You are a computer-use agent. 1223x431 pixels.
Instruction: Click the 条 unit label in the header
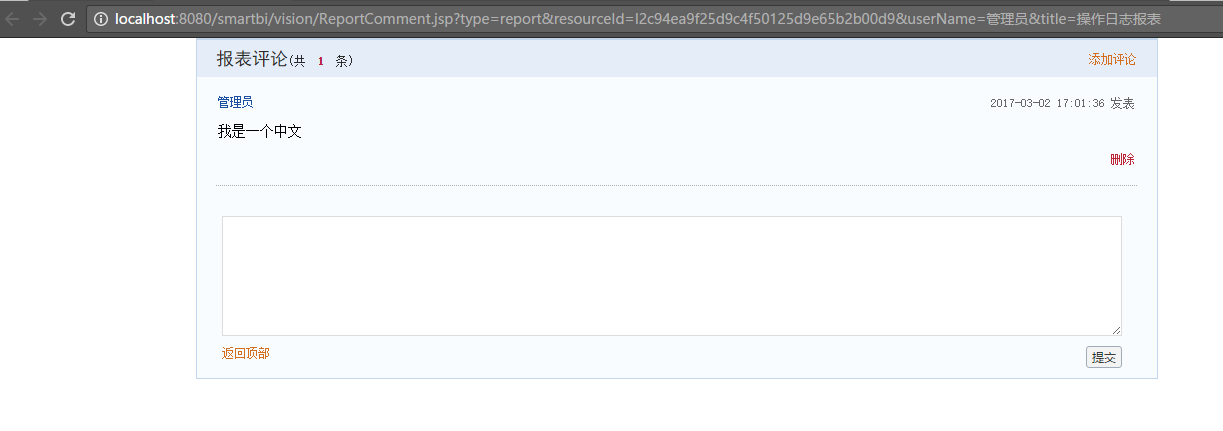coord(341,61)
